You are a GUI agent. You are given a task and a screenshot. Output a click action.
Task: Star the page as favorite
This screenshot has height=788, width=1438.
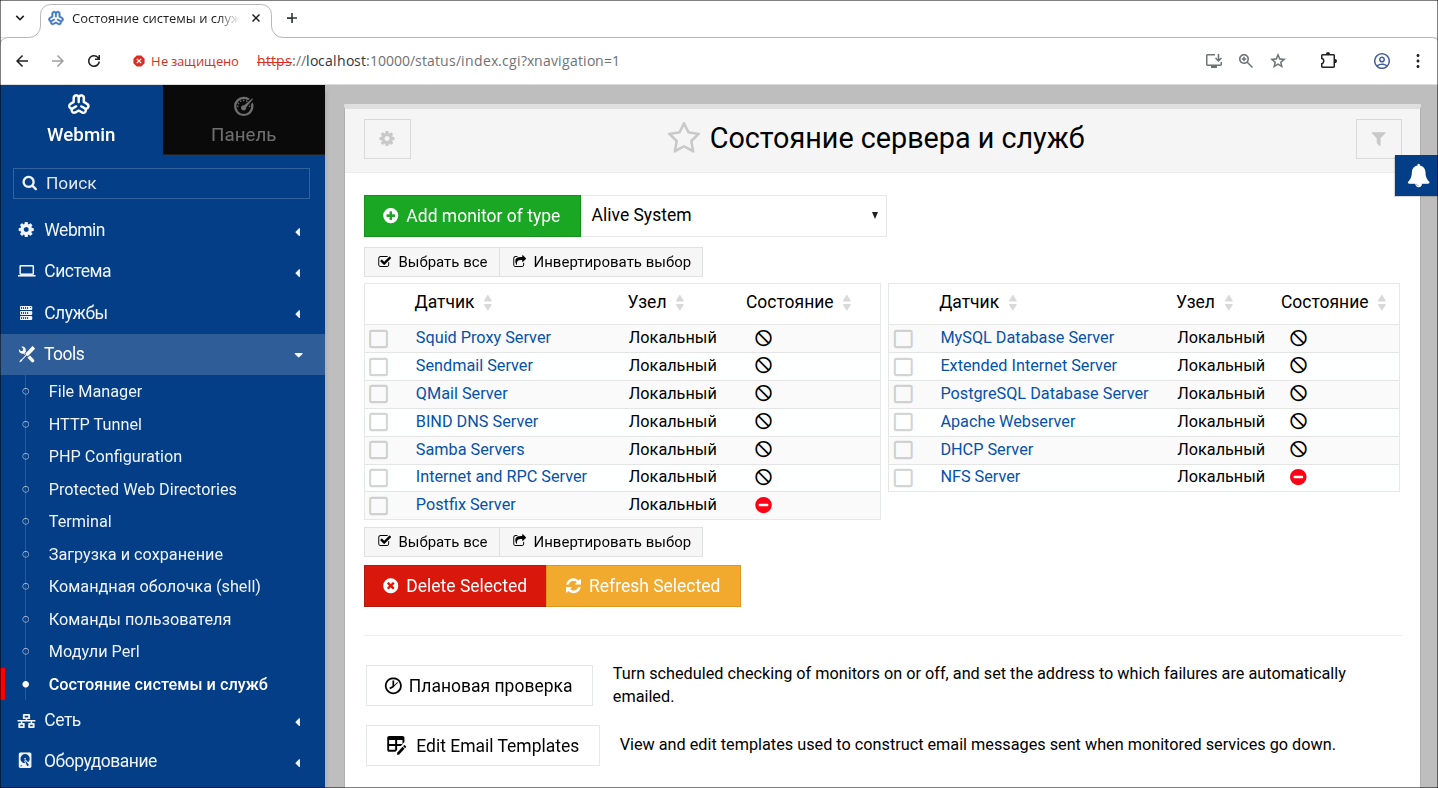click(x=683, y=138)
